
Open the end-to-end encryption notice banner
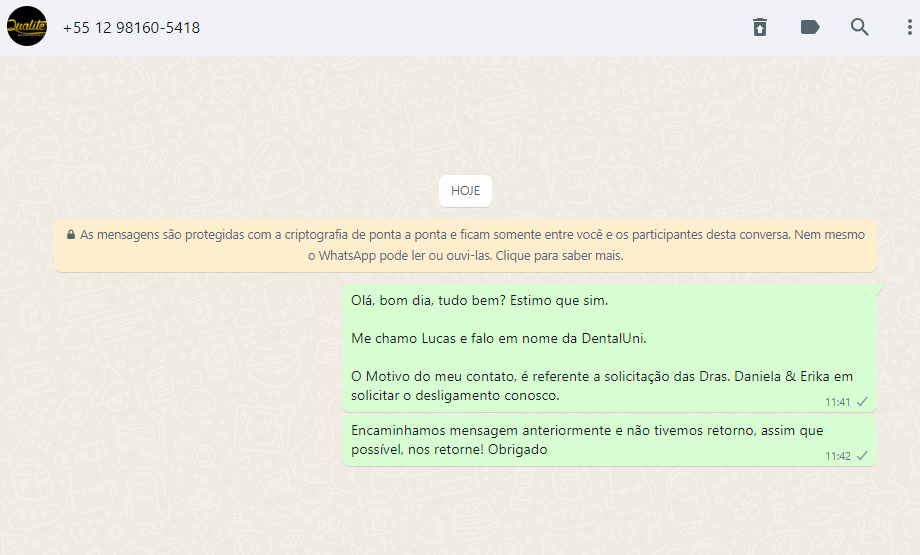pyautogui.click(x=465, y=245)
